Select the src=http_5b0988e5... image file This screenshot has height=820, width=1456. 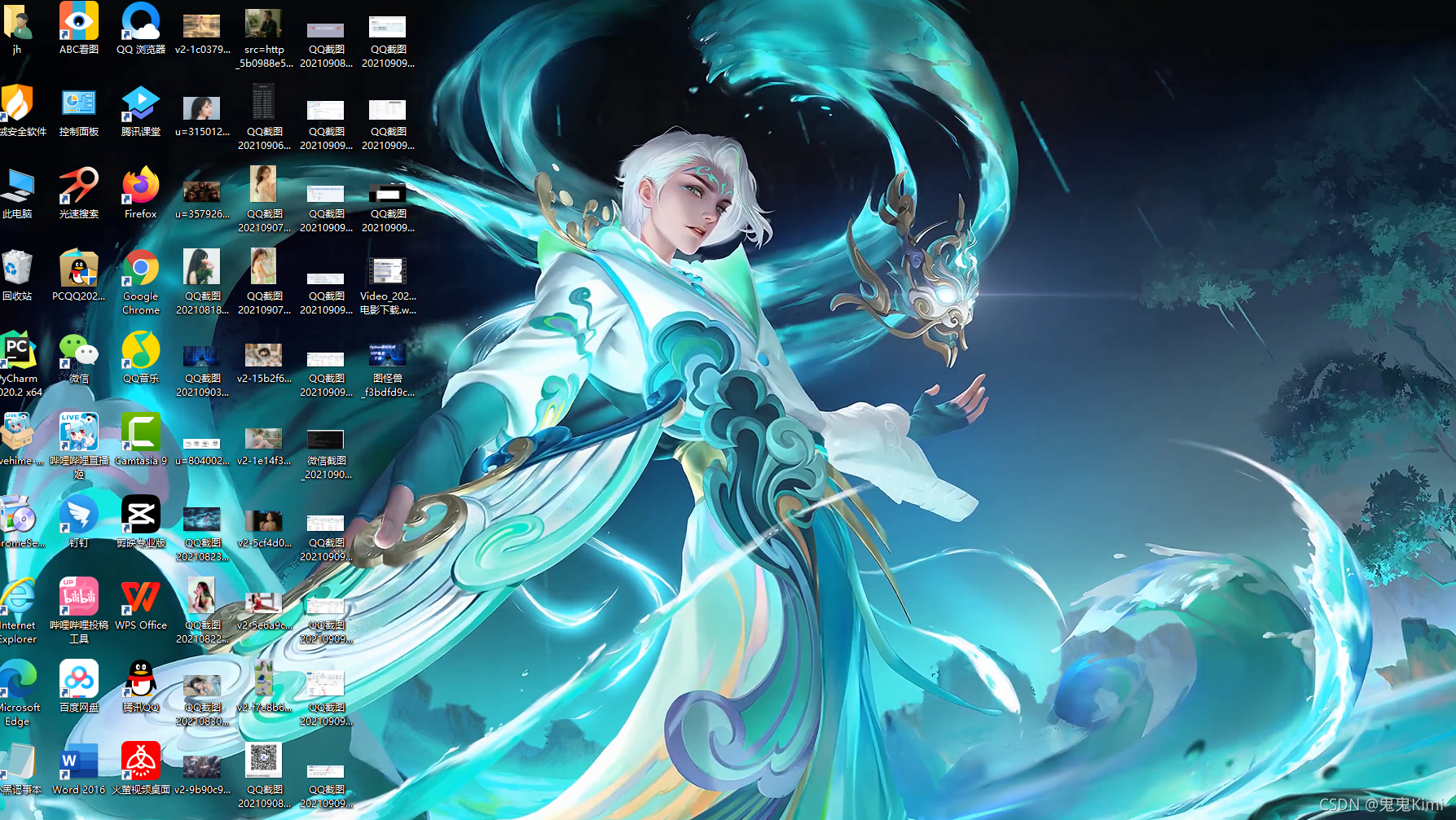tap(265, 38)
